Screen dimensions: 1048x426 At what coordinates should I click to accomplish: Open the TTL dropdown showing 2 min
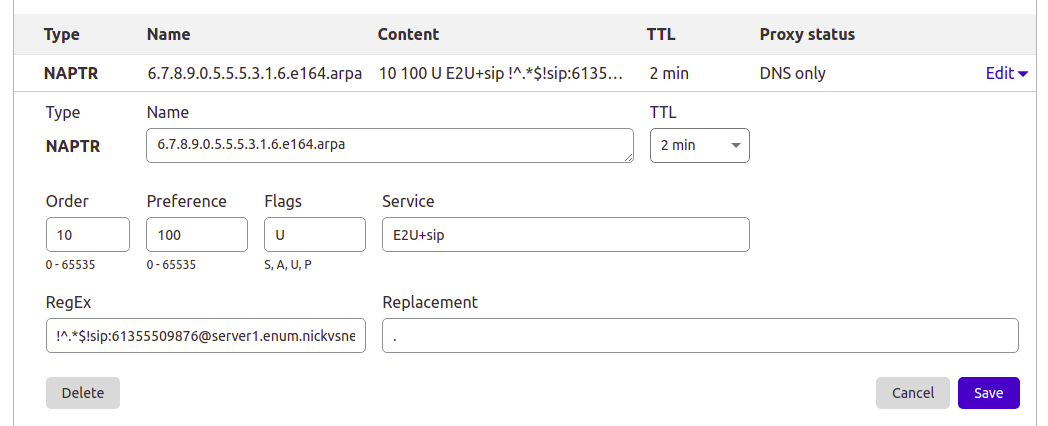pyautogui.click(x=699, y=145)
